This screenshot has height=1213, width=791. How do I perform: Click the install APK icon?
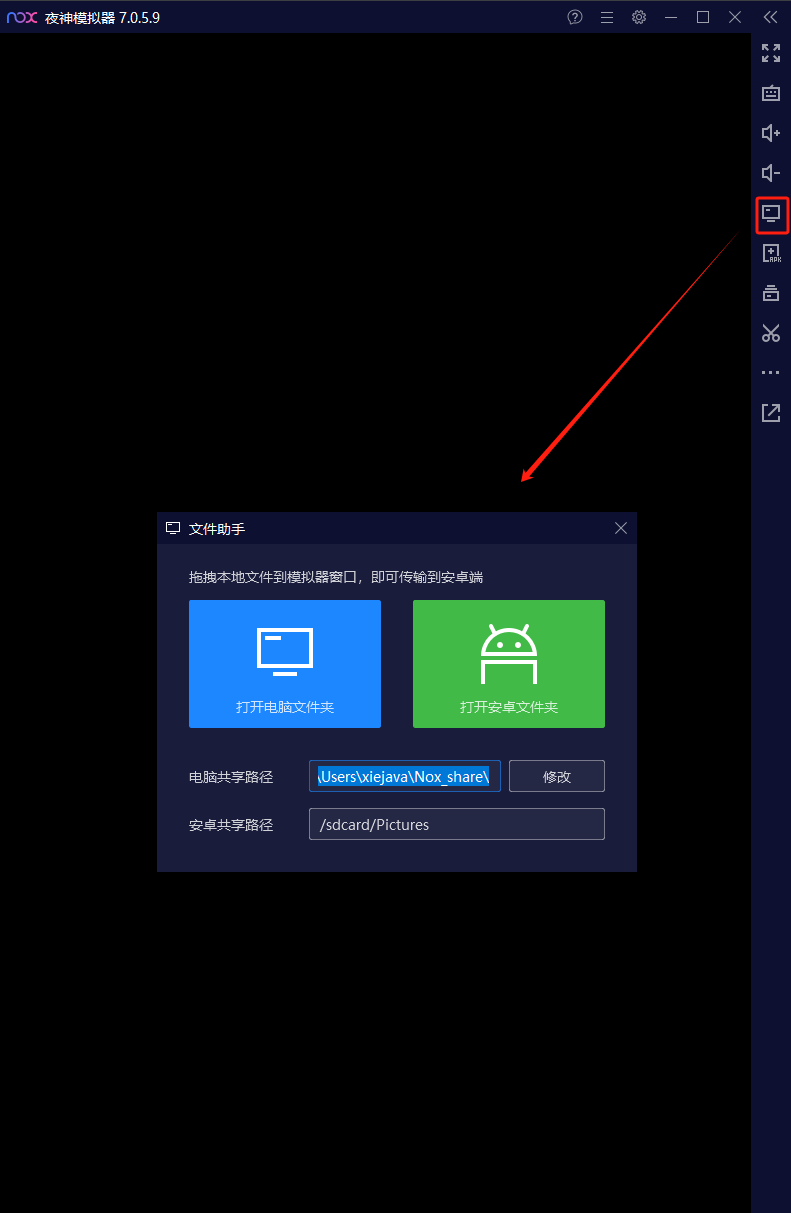(770, 254)
